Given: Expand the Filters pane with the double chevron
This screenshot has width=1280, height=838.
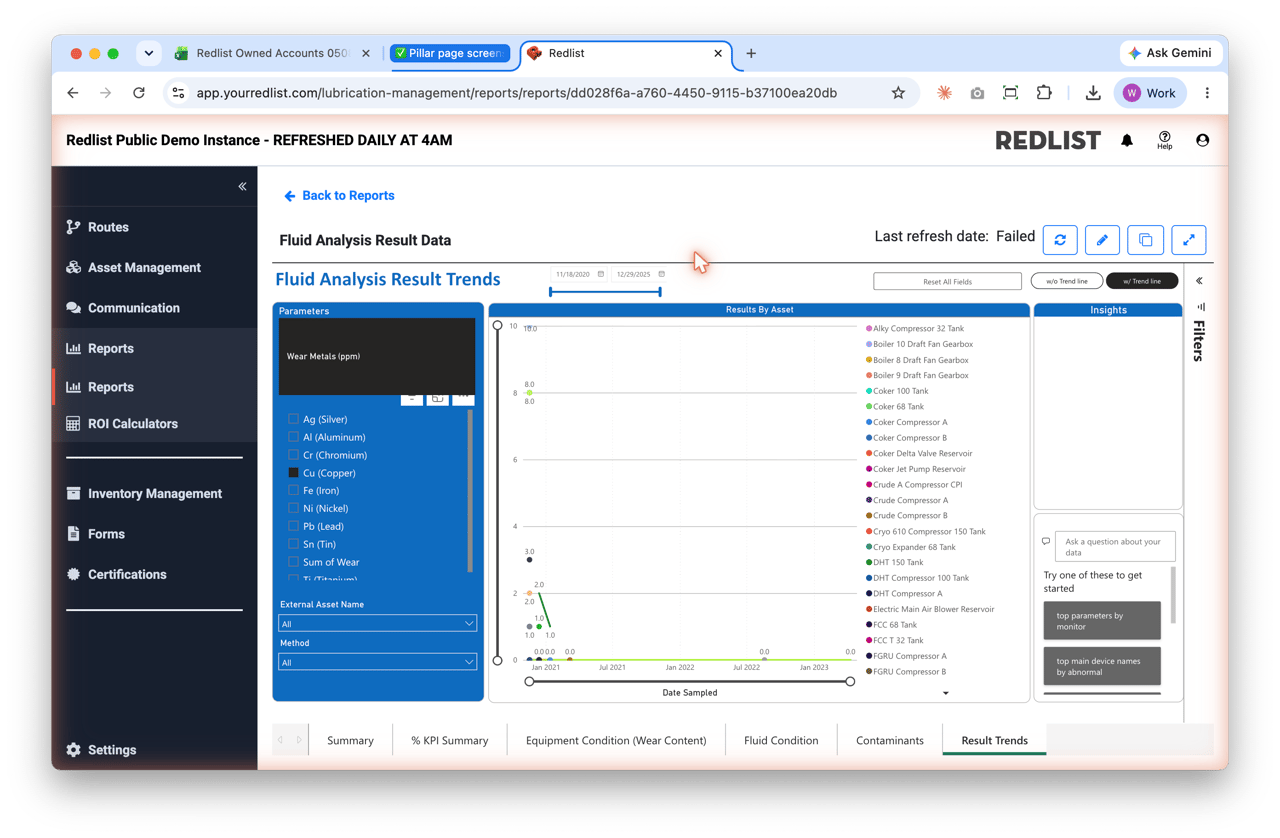Looking at the screenshot, I should pyautogui.click(x=1200, y=281).
